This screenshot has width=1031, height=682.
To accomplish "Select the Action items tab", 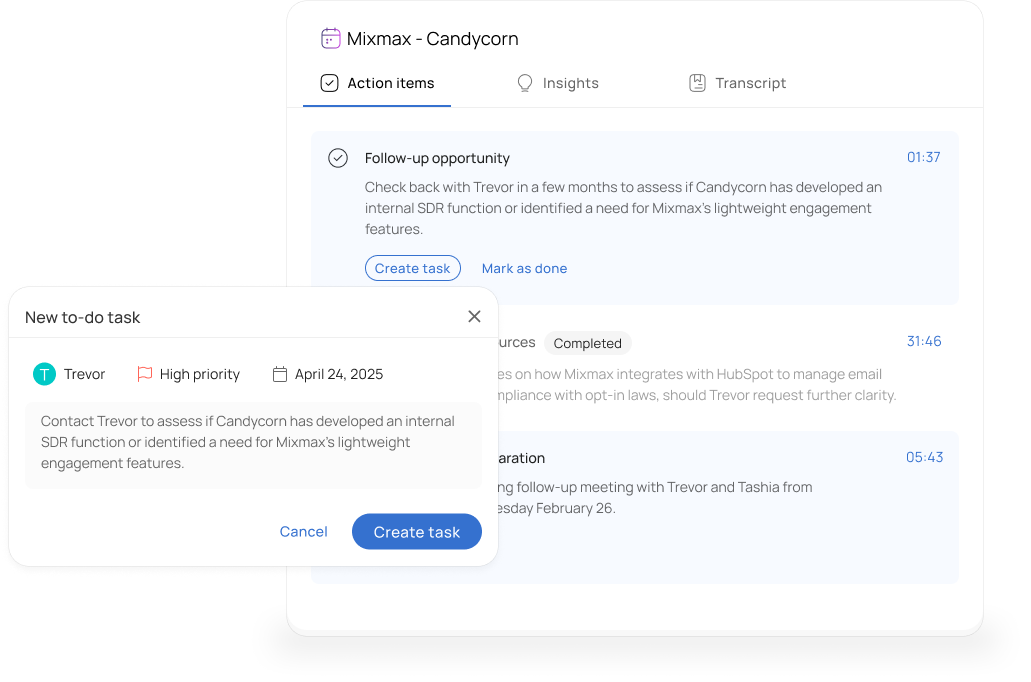I will pos(377,83).
